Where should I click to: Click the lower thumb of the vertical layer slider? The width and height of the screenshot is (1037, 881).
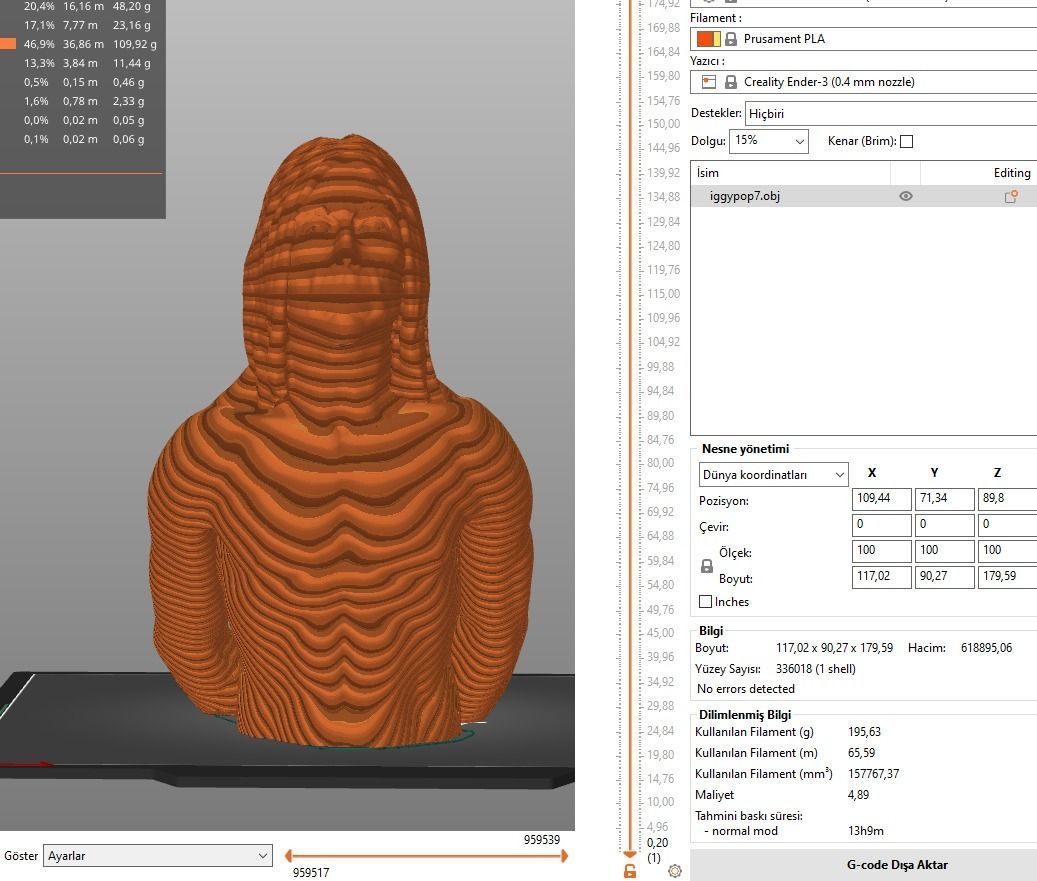coord(630,855)
